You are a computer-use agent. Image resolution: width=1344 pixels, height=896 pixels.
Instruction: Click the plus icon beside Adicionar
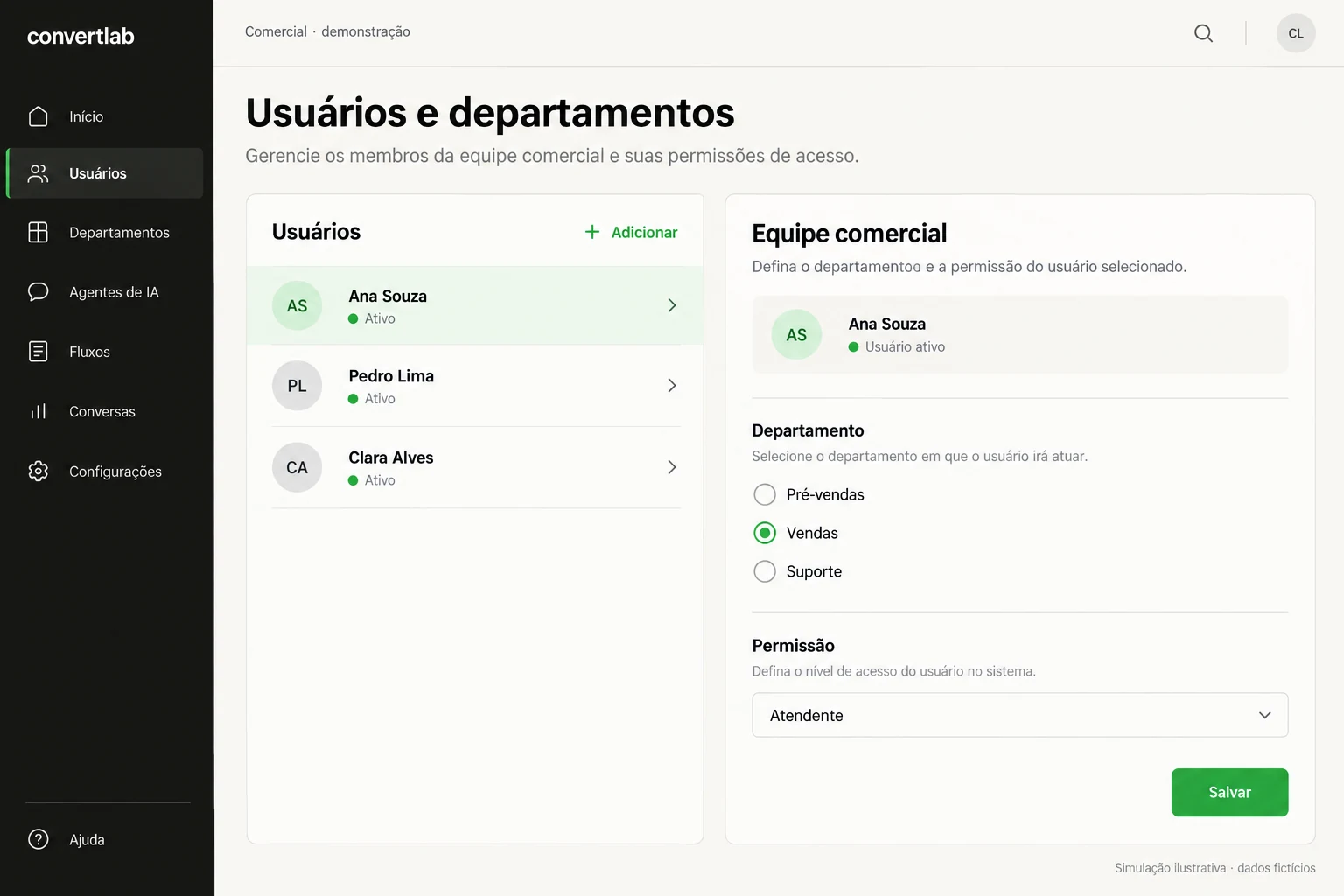(x=592, y=232)
